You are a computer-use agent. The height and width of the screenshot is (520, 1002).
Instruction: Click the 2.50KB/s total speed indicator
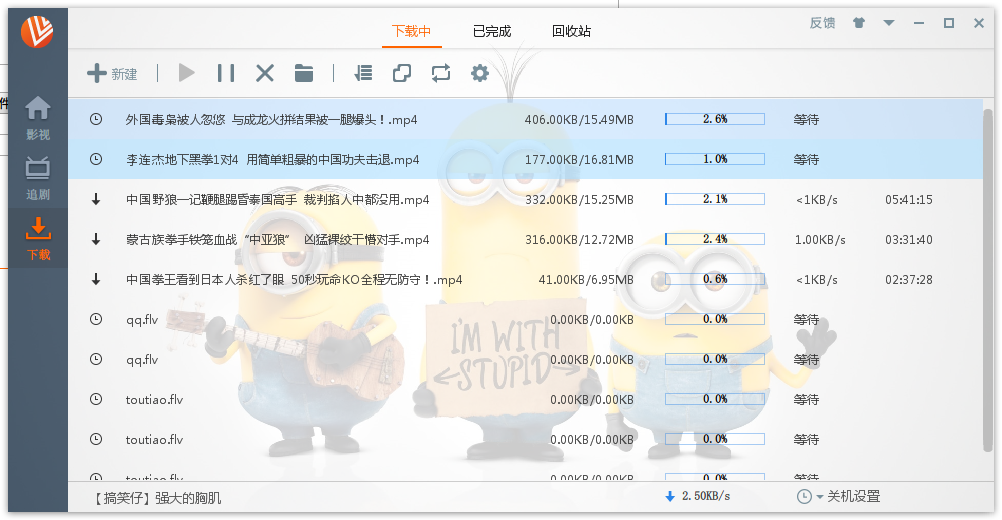coord(698,496)
